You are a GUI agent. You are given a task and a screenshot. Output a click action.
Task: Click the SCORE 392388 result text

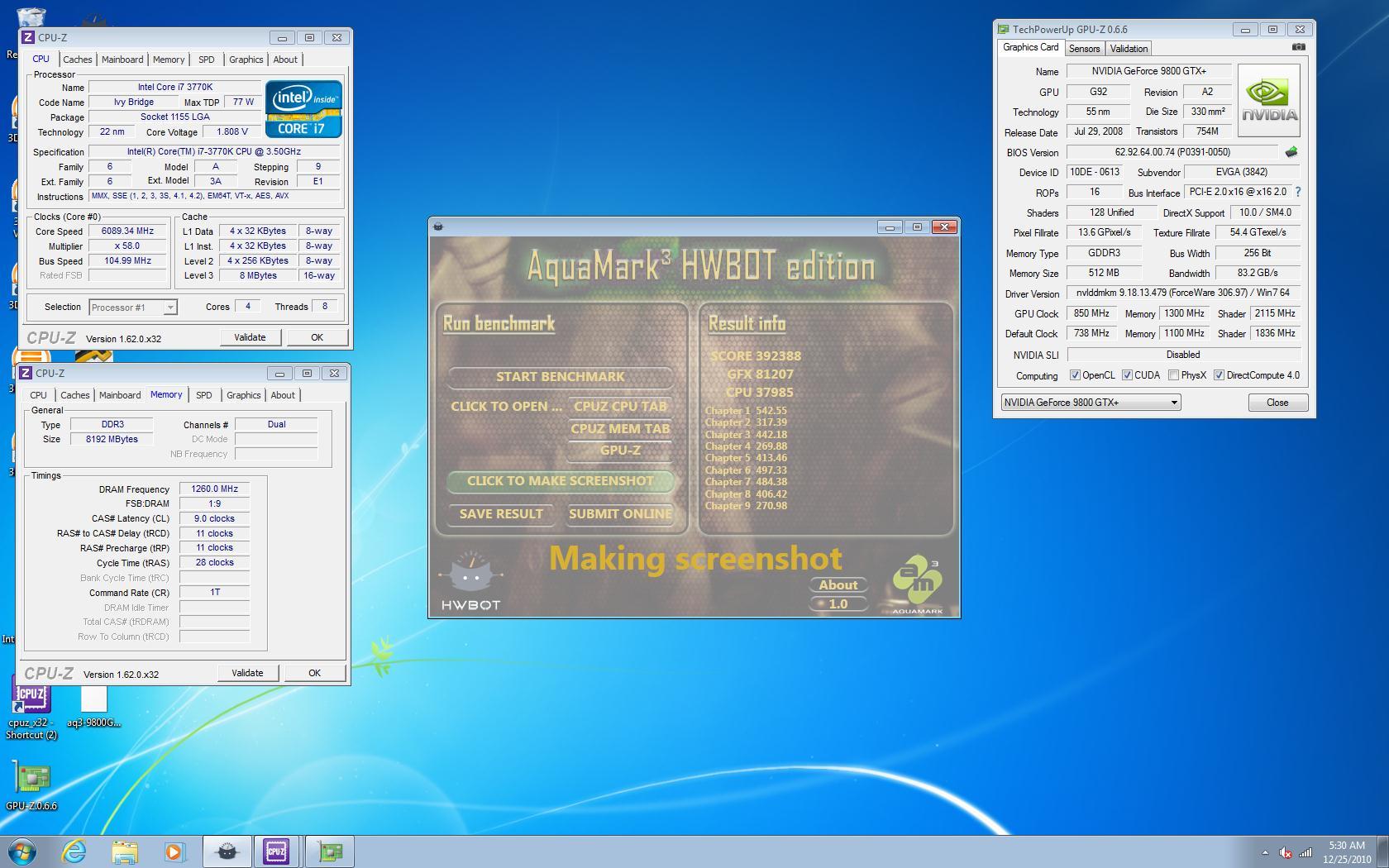756,356
